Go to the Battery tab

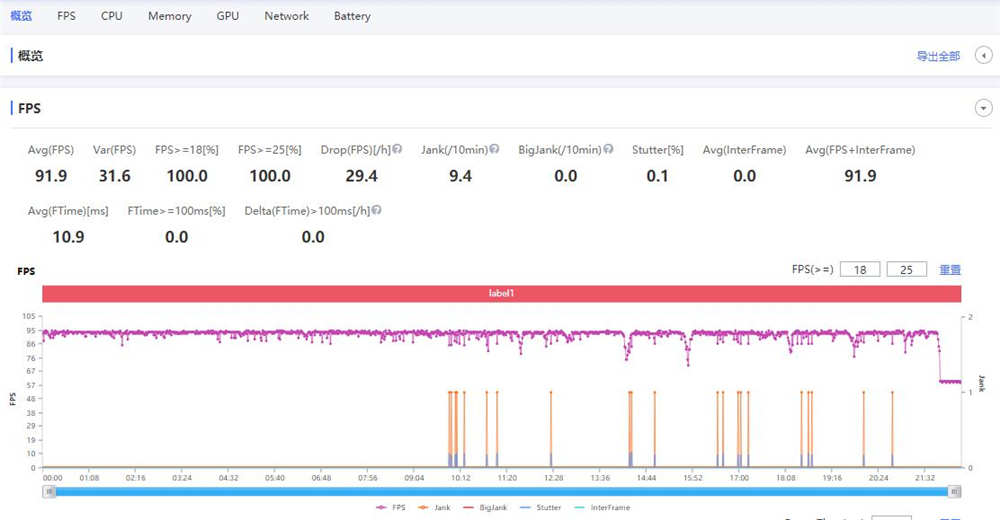coord(352,16)
